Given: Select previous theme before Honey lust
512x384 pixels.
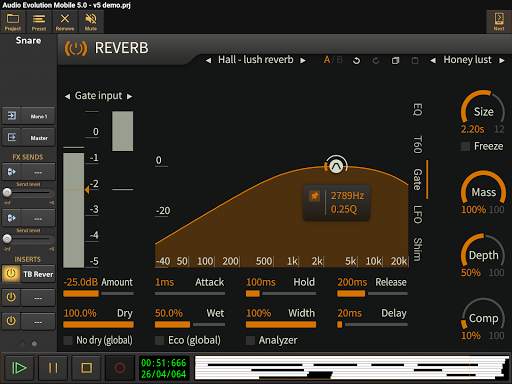Looking at the screenshot, I should tap(433, 60).
